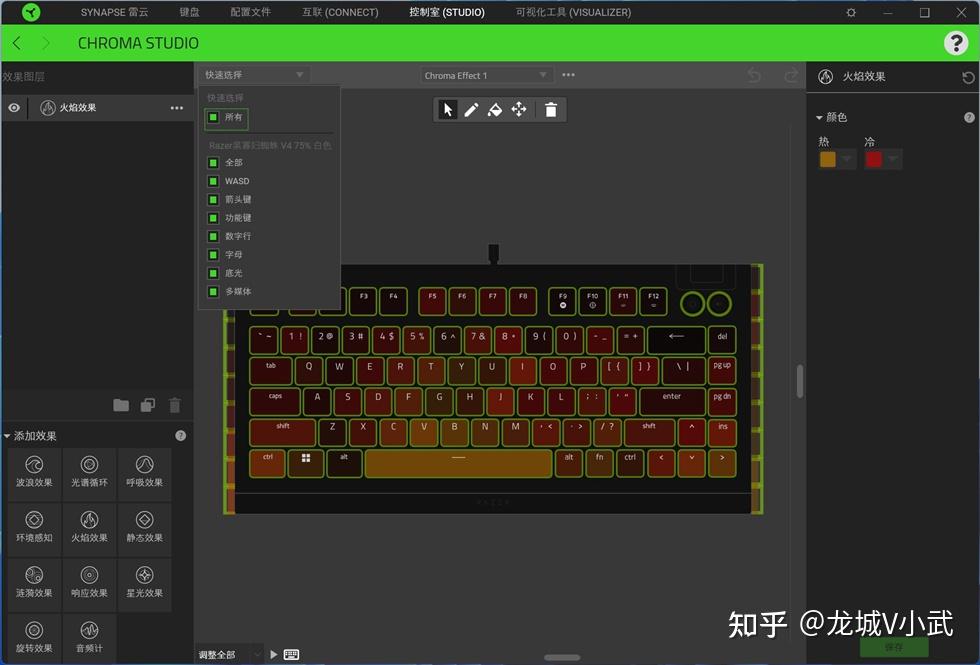The height and width of the screenshot is (665, 980).
Task: Duplicate the selected effect layer
Action: click(x=148, y=405)
